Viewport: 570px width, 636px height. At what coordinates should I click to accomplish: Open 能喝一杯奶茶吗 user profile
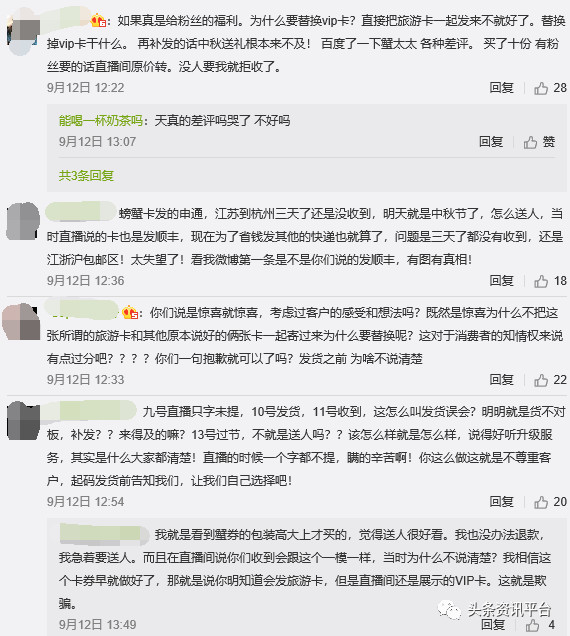[x=101, y=120]
